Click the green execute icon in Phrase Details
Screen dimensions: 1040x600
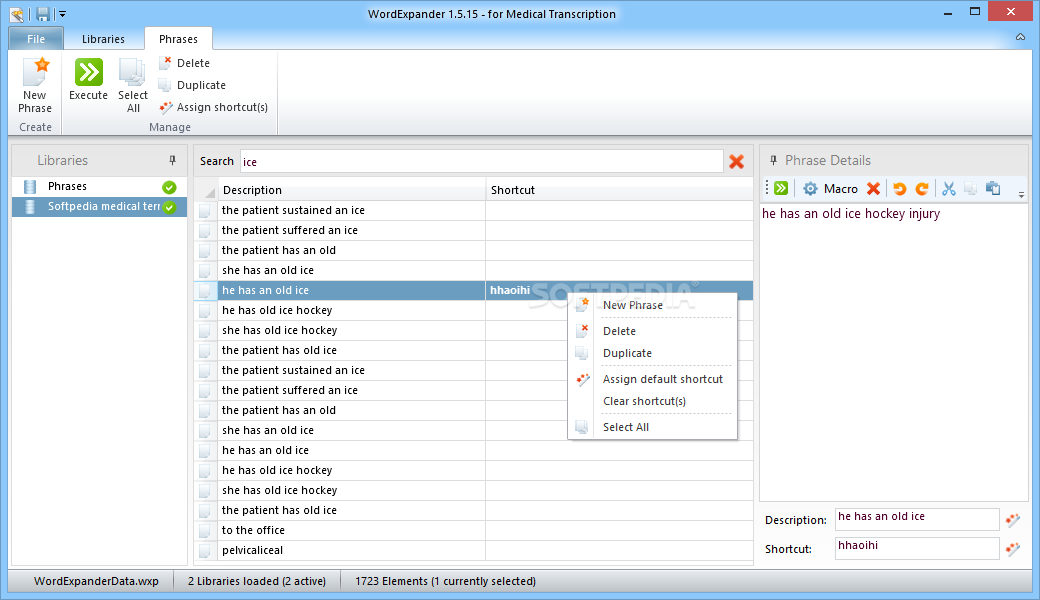click(x=781, y=188)
